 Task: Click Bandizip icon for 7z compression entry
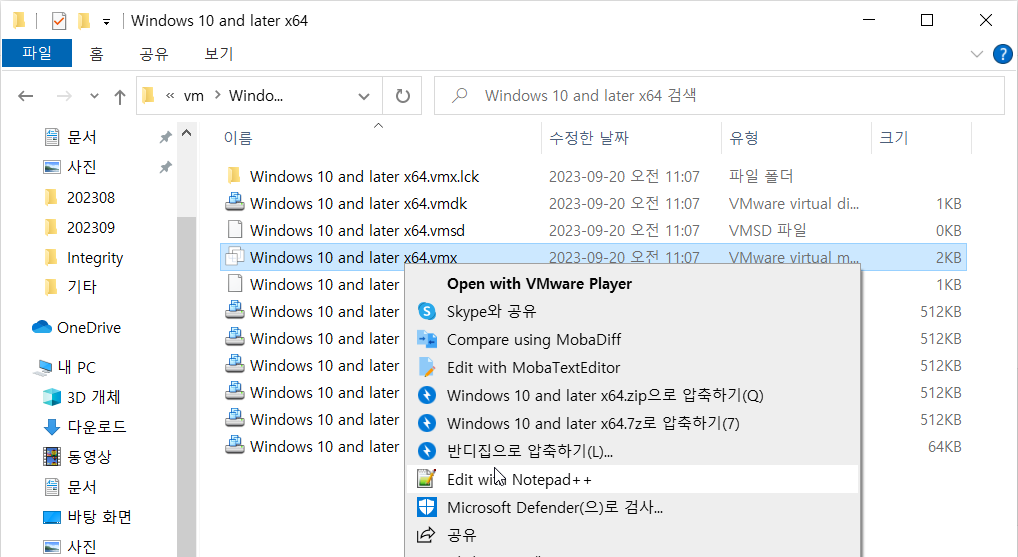427,423
